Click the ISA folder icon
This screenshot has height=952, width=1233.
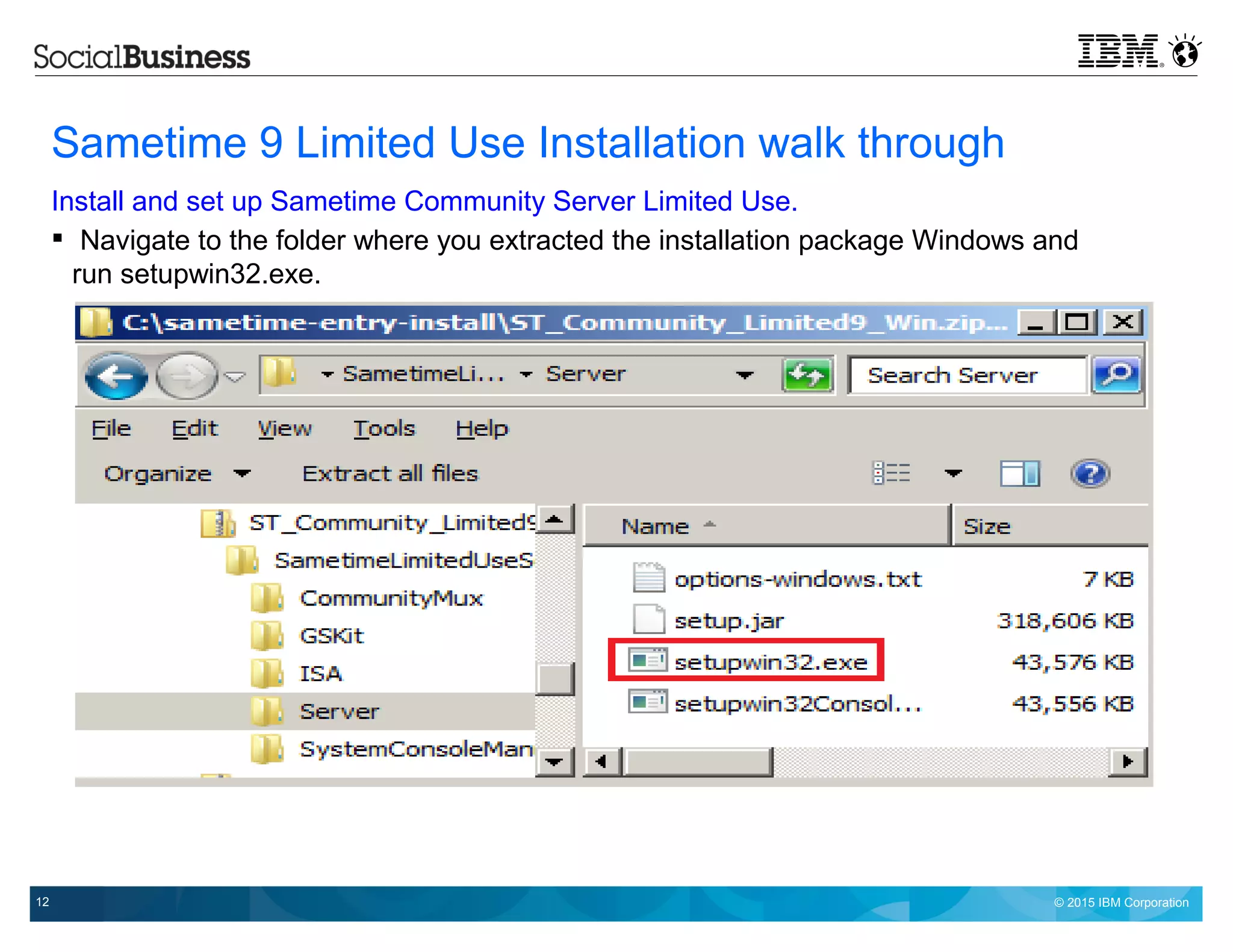267,673
